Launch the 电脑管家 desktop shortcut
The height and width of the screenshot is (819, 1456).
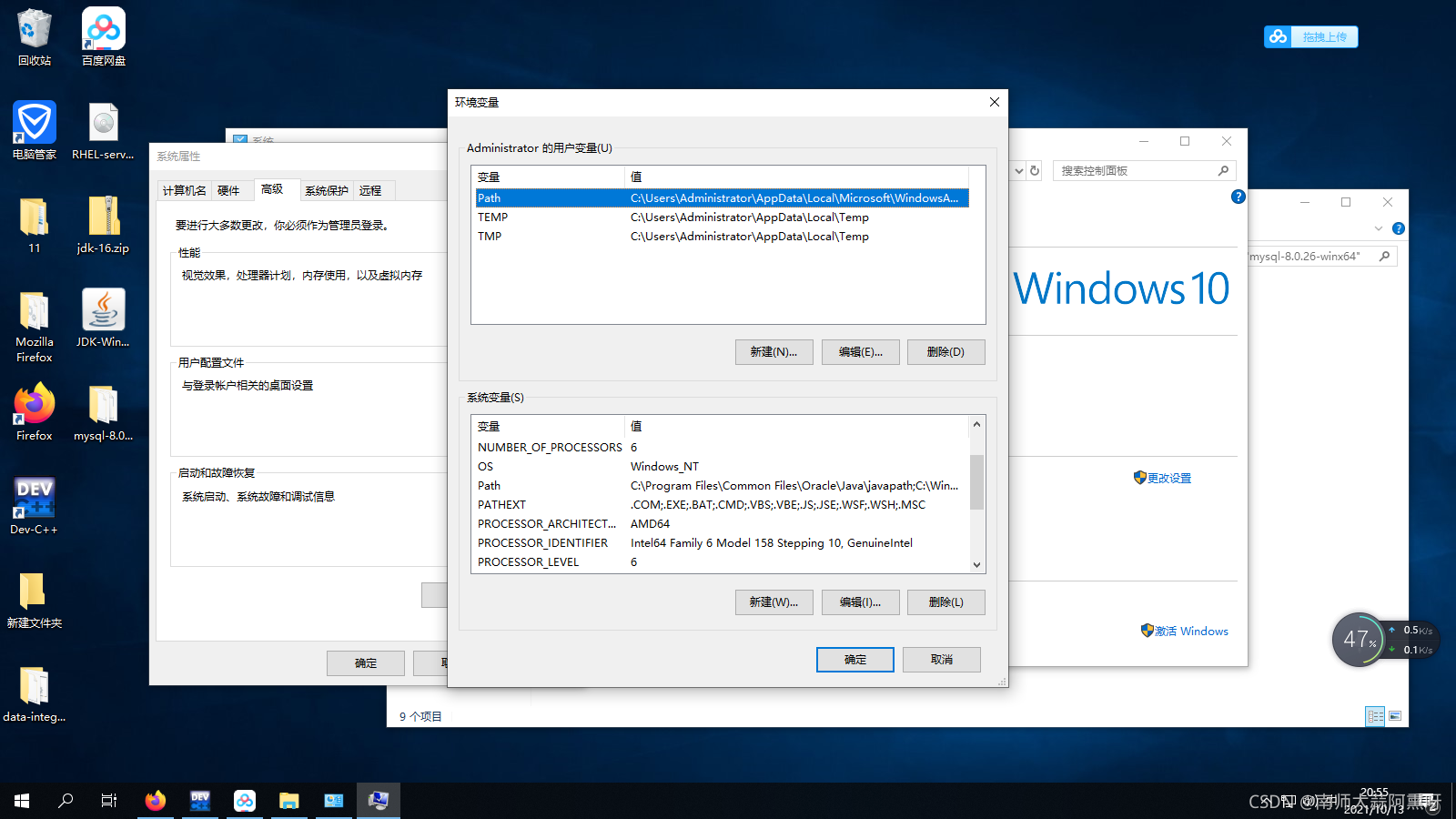click(x=35, y=131)
